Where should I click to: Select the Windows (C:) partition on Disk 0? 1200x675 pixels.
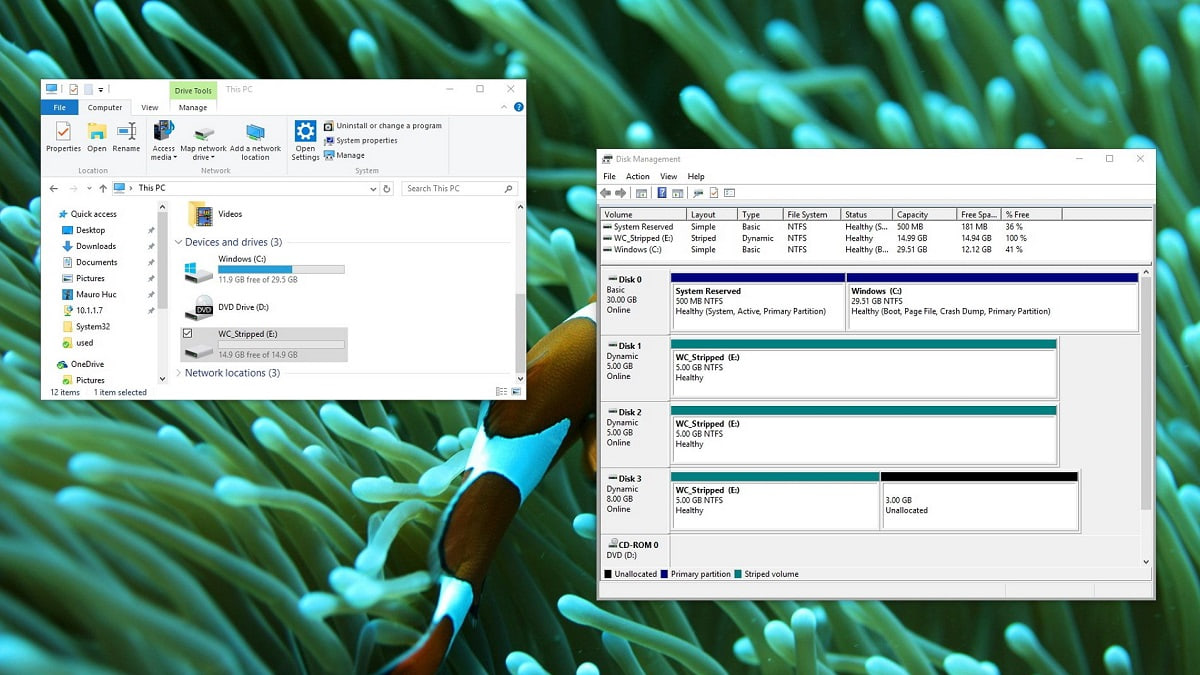point(992,301)
